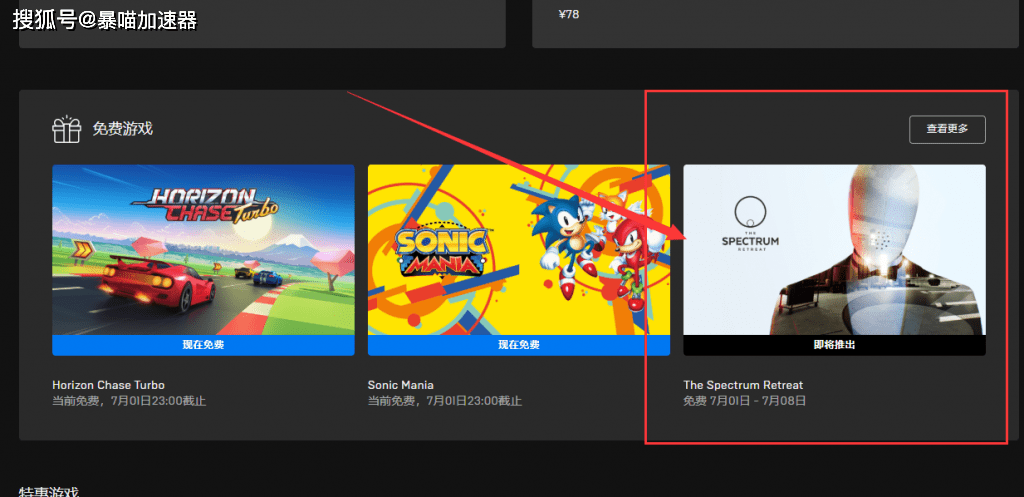1024x497 pixels.
Task: Click 现在免费 banner under Horizon Chase Turbo
Action: click(x=203, y=345)
